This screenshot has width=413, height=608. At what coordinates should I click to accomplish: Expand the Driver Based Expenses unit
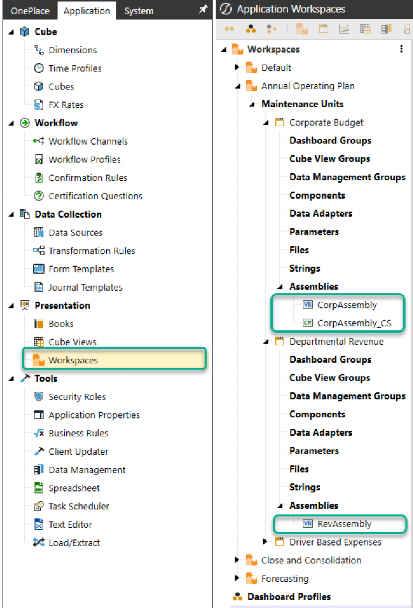[x=265, y=542]
